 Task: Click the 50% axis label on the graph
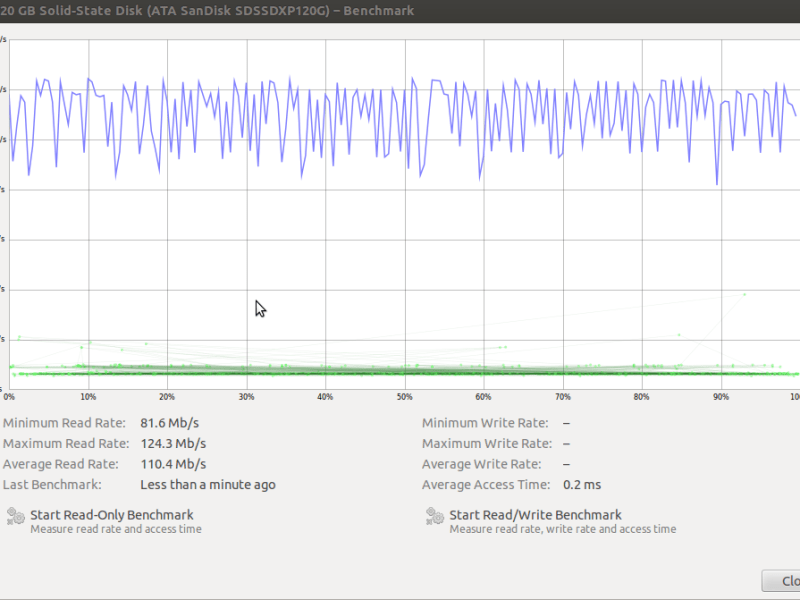pyautogui.click(x=404, y=396)
